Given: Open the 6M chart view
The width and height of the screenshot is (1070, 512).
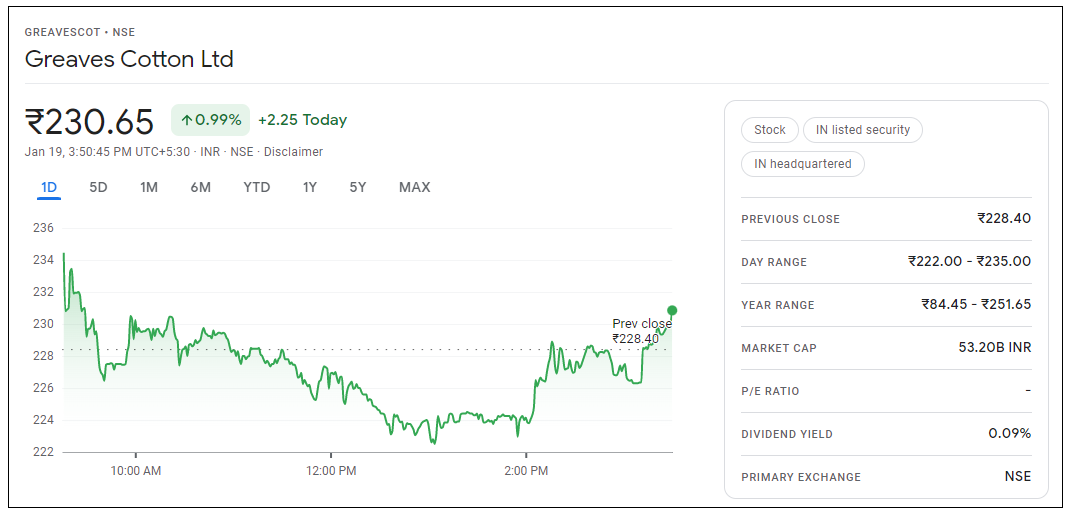Looking at the screenshot, I should pos(200,187).
